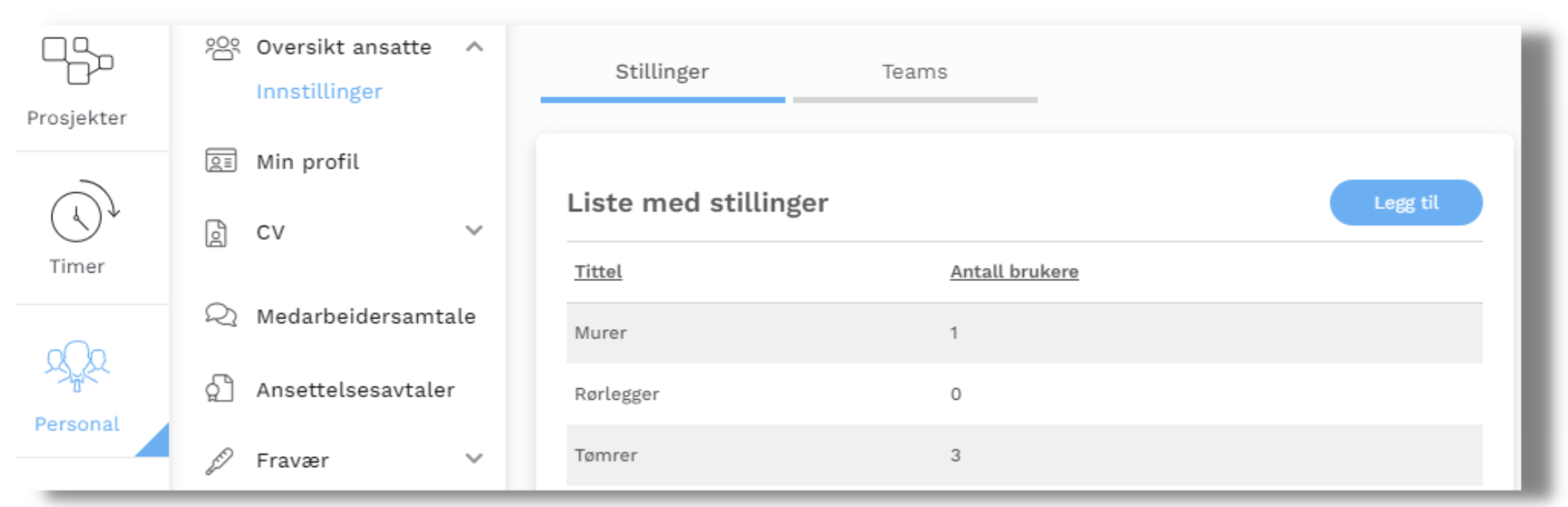Collapse the Oversikt ansatte section chevron
The width and height of the screenshot is (1568, 507).
pyautogui.click(x=474, y=47)
